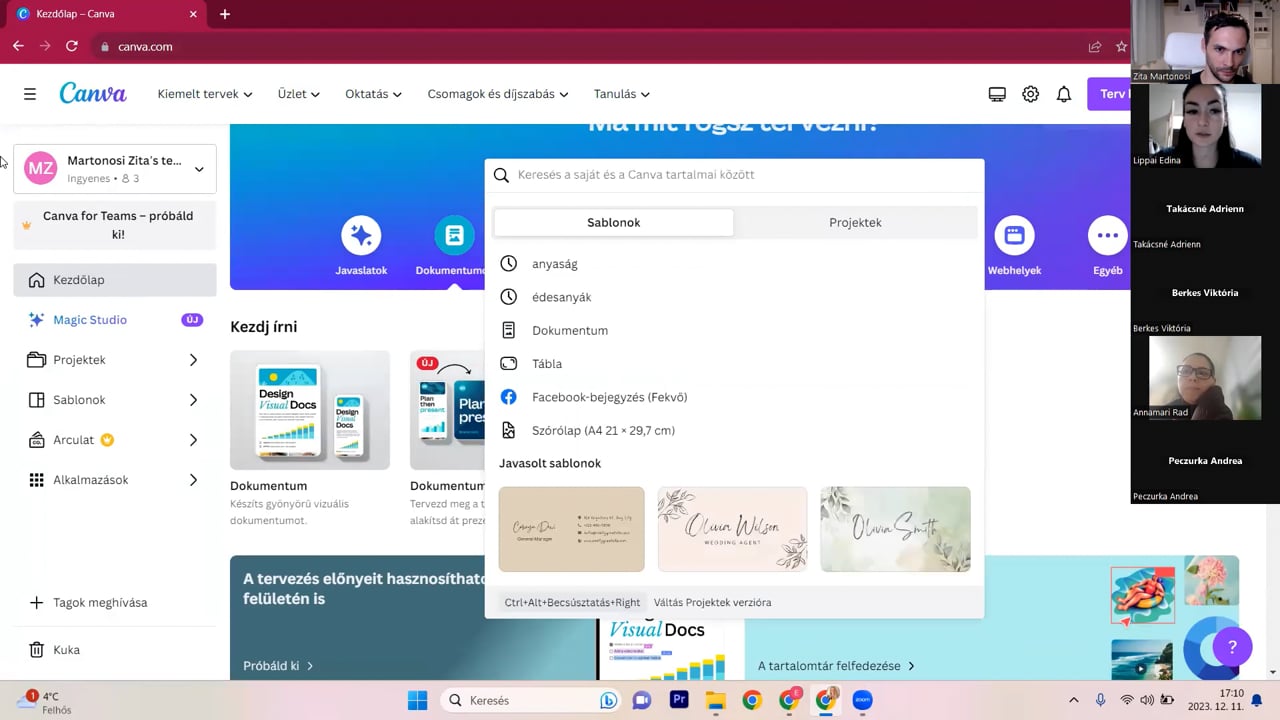Click the Webhelyek category icon
Screen dimensions: 1280x720
pyautogui.click(x=1014, y=235)
